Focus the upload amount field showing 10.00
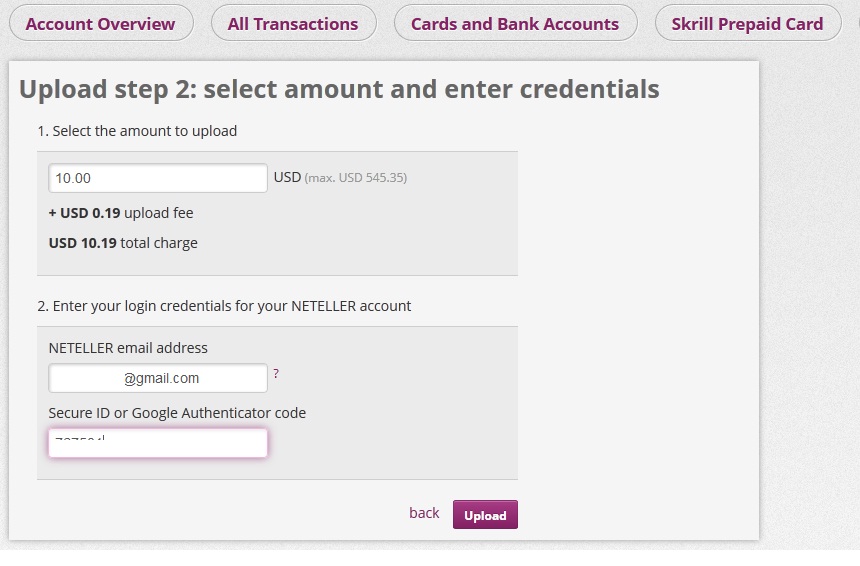Viewport: 860px width, 566px height. [x=158, y=178]
